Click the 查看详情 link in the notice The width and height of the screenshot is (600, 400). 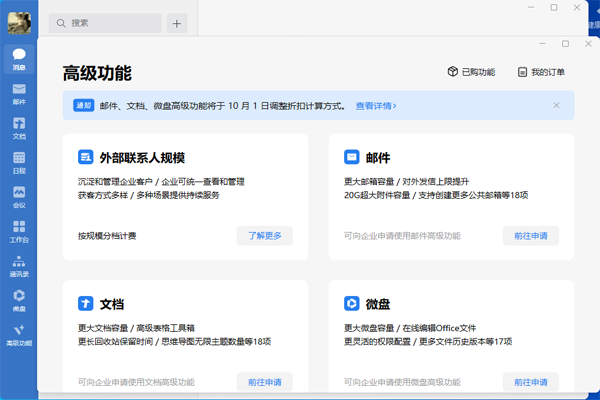coord(376,106)
